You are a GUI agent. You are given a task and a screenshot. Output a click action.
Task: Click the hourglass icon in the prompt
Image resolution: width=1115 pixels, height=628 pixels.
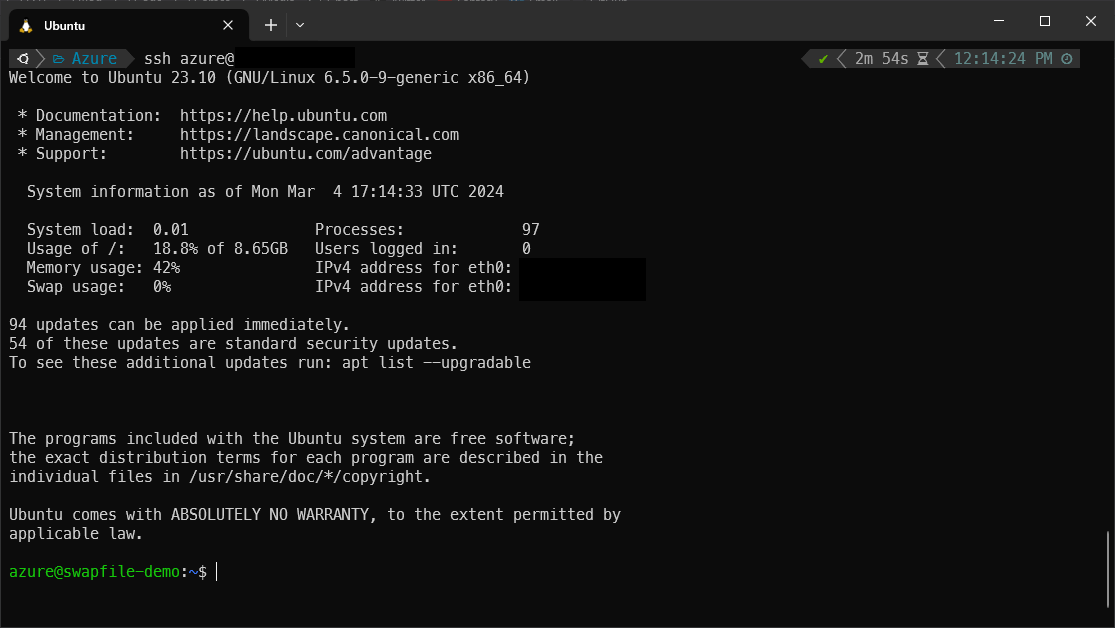pyautogui.click(x=923, y=59)
